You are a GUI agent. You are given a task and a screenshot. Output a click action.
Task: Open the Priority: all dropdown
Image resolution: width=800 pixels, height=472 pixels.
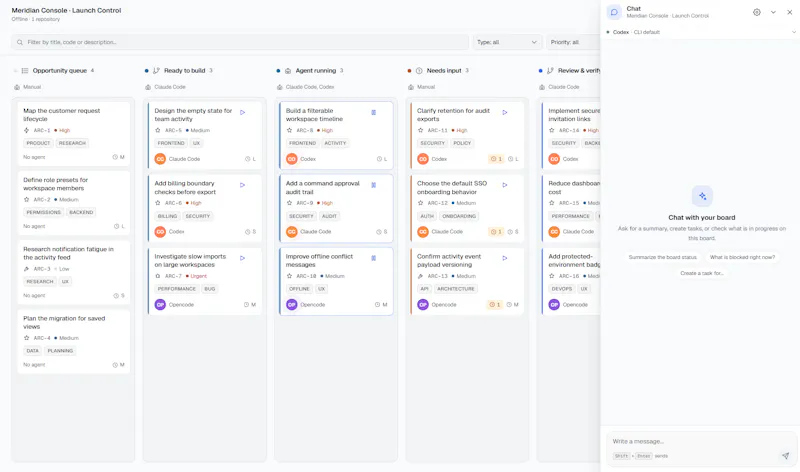point(573,42)
